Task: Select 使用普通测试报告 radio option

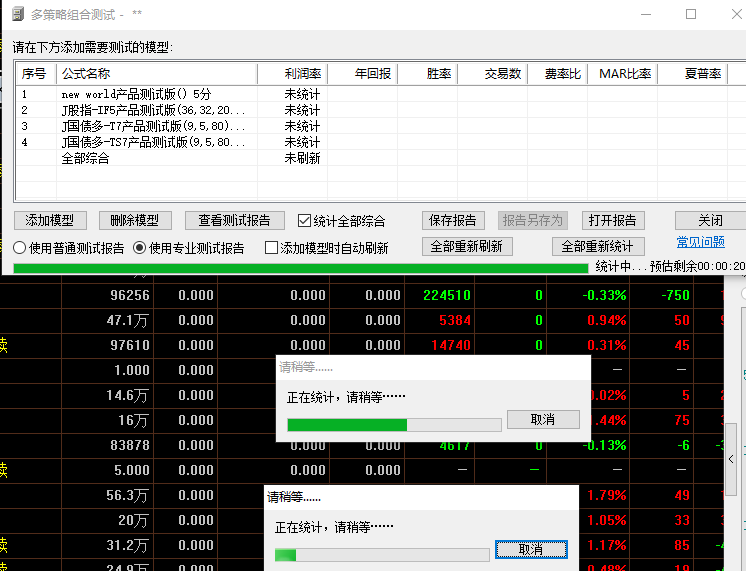Action: (20, 247)
